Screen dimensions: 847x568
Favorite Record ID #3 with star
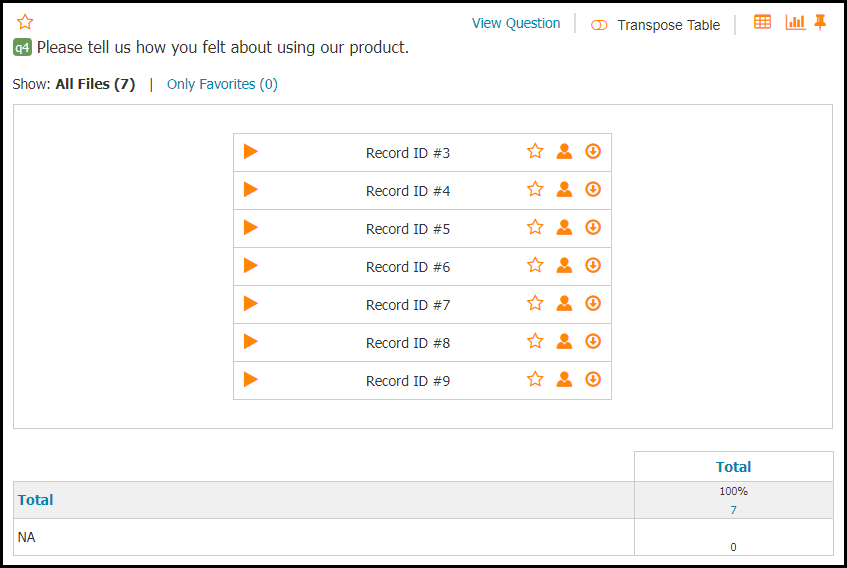point(535,151)
